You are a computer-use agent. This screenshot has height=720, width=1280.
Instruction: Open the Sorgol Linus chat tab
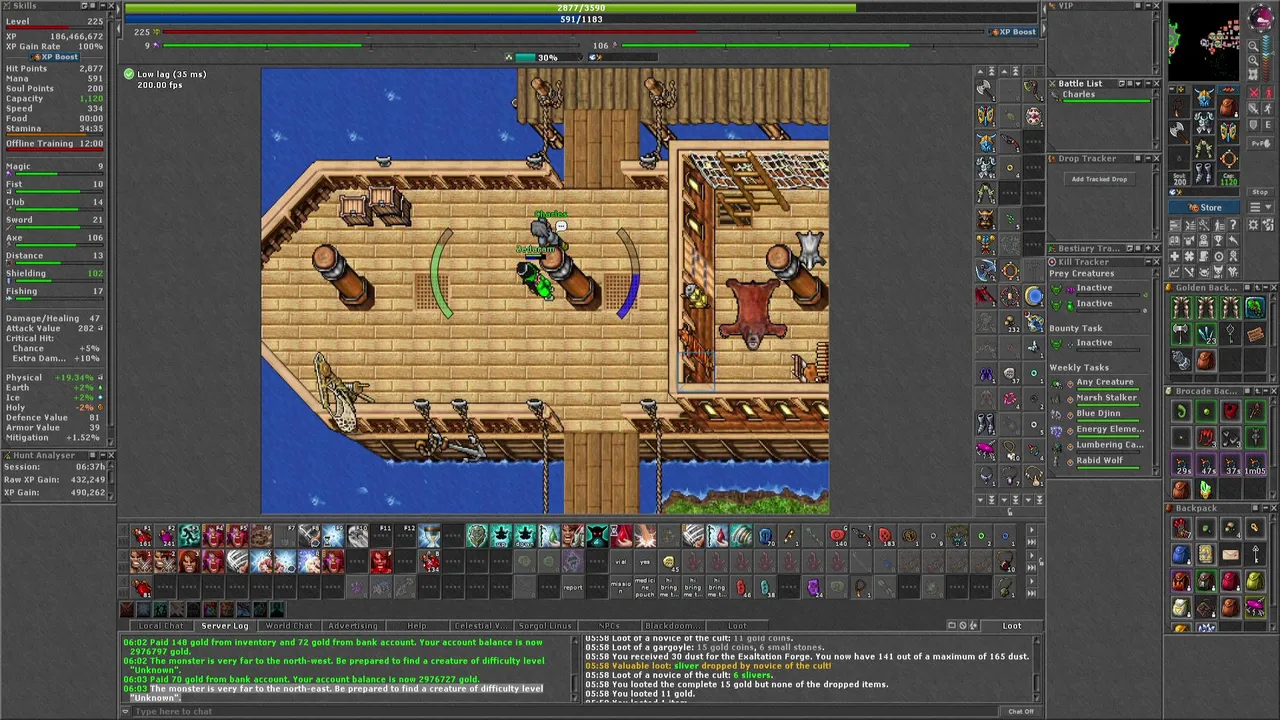tap(545, 626)
